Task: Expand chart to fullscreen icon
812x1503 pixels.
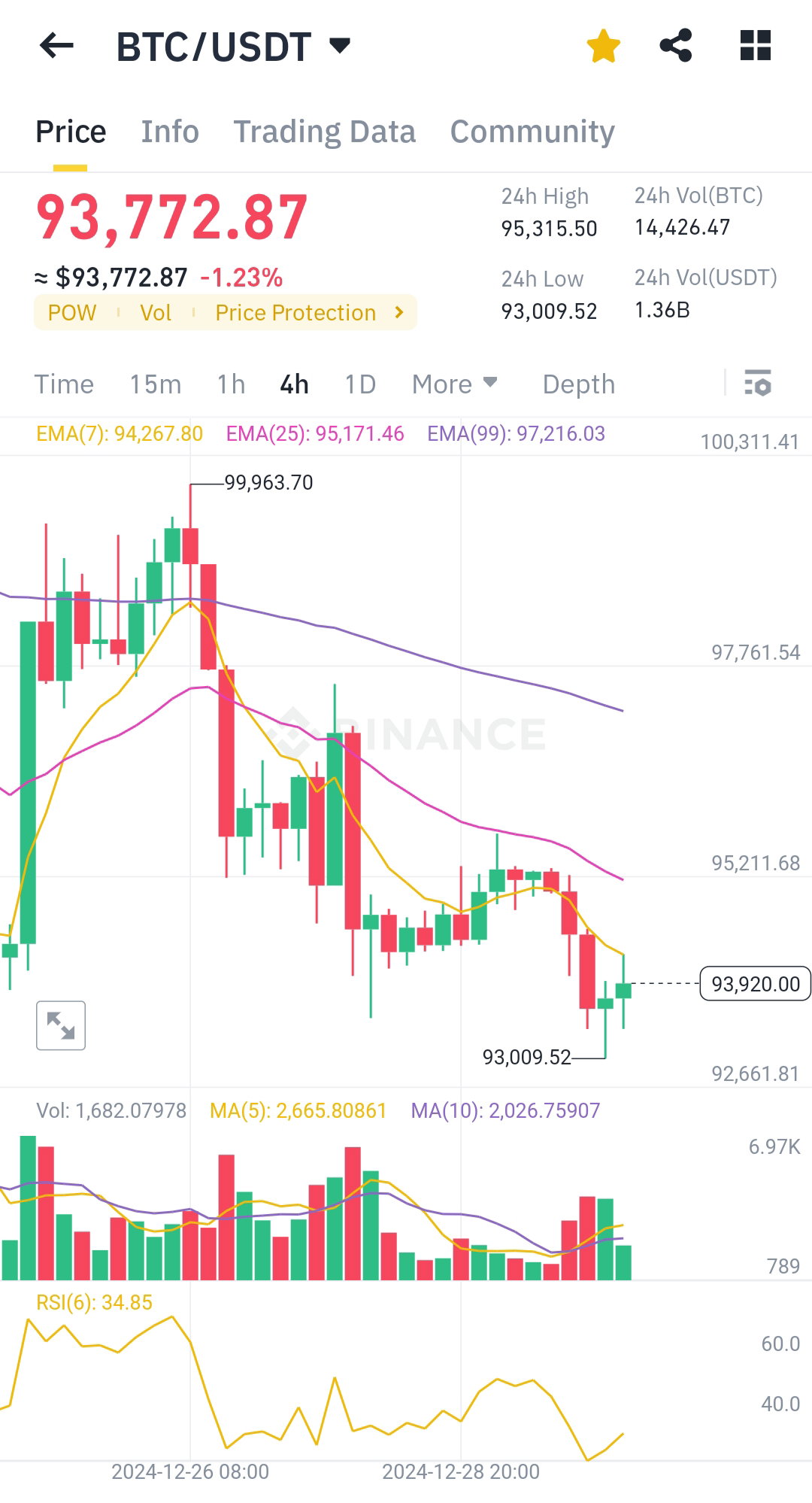Action: click(61, 1025)
